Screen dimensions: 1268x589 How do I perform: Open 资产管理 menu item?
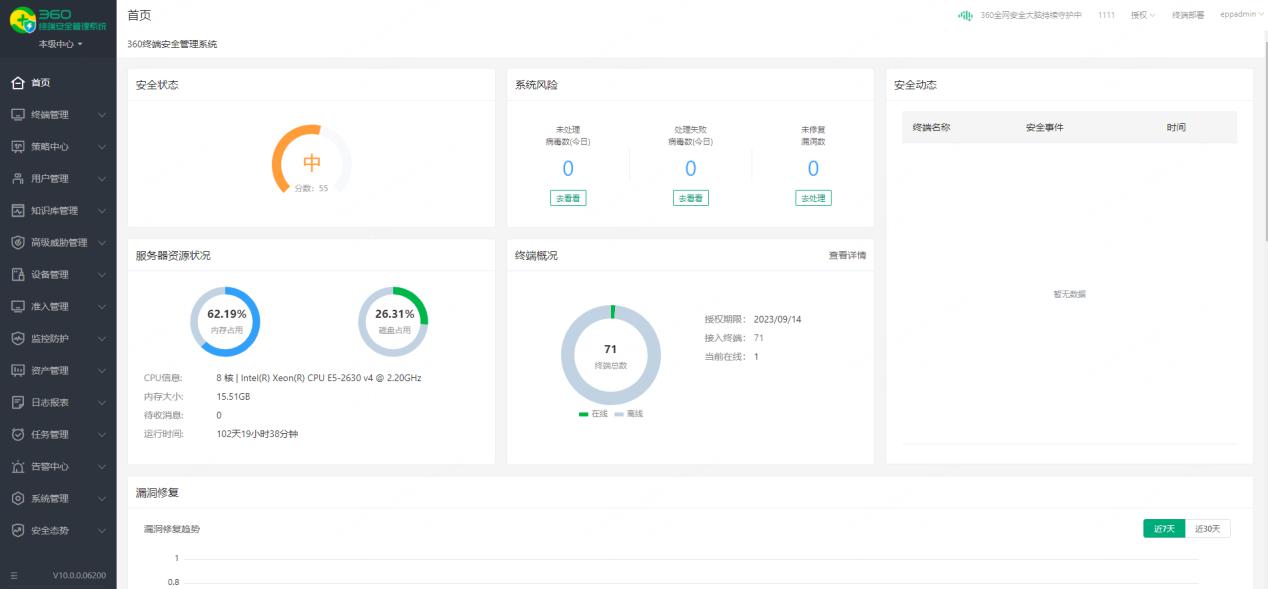[x=58, y=371]
